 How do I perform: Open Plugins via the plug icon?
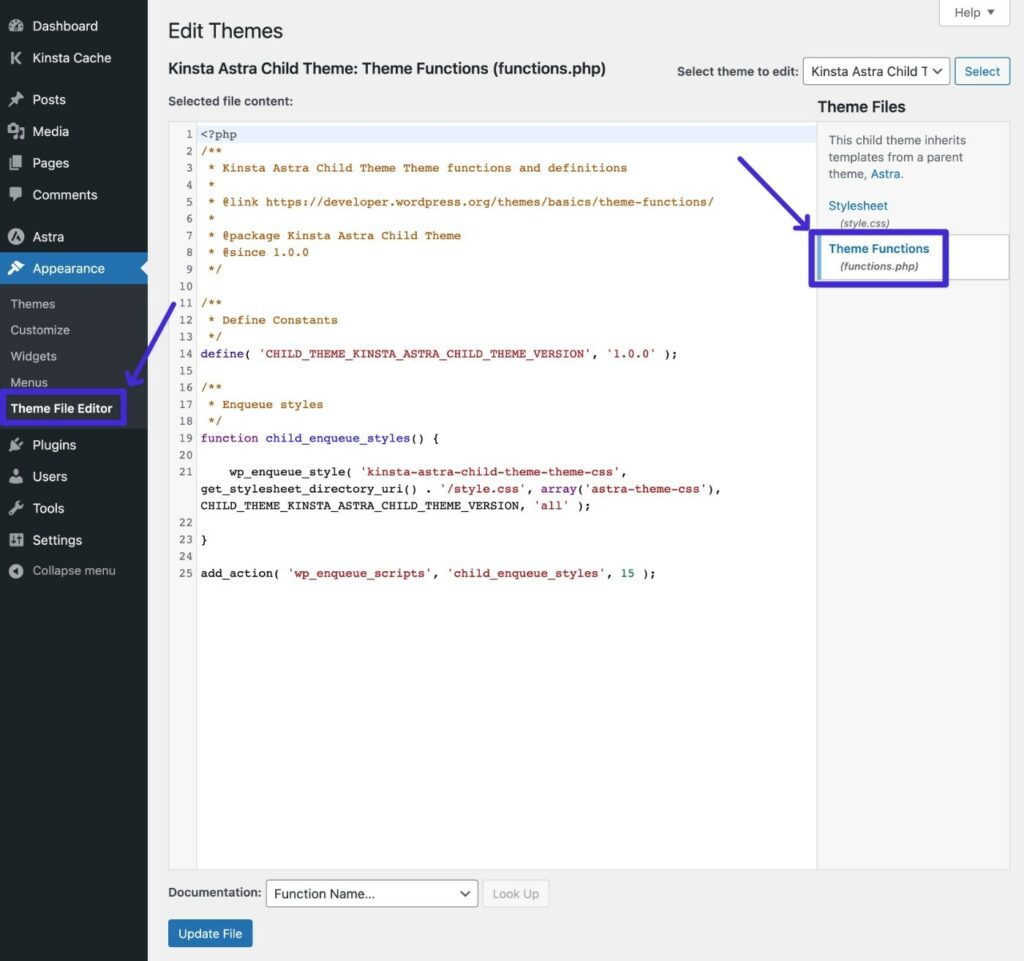(17, 444)
